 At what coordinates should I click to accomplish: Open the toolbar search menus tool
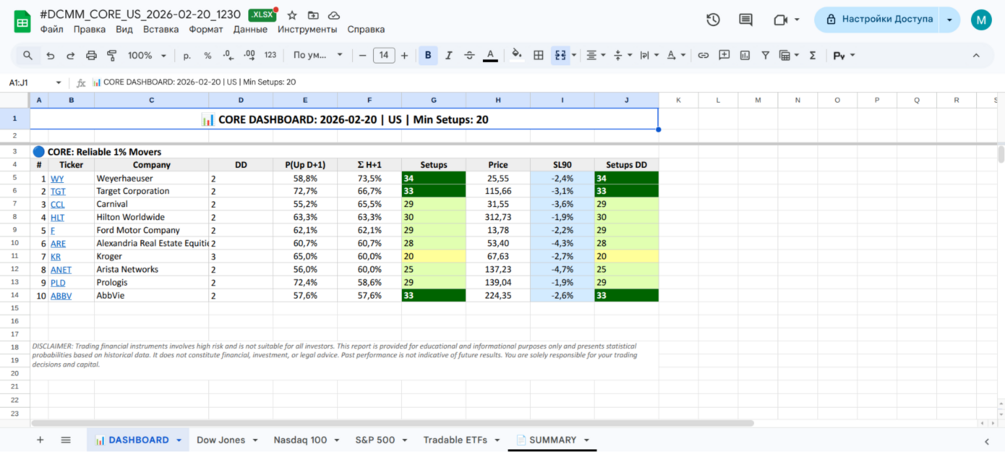(x=28, y=56)
